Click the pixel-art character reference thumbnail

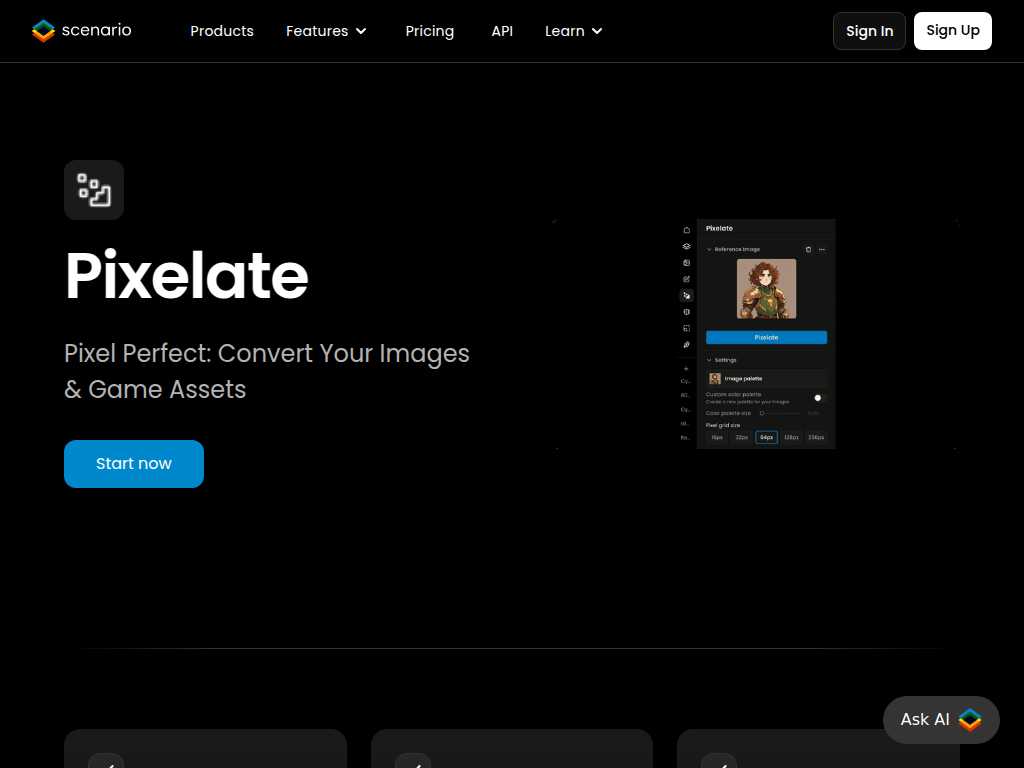[766, 289]
